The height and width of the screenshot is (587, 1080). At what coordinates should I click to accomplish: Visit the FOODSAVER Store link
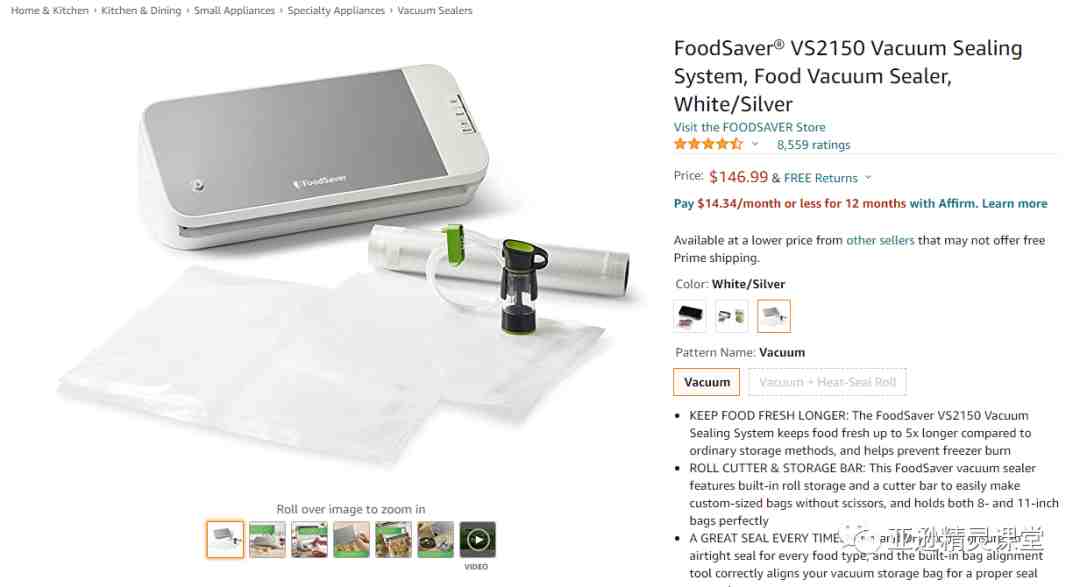coord(749,127)
